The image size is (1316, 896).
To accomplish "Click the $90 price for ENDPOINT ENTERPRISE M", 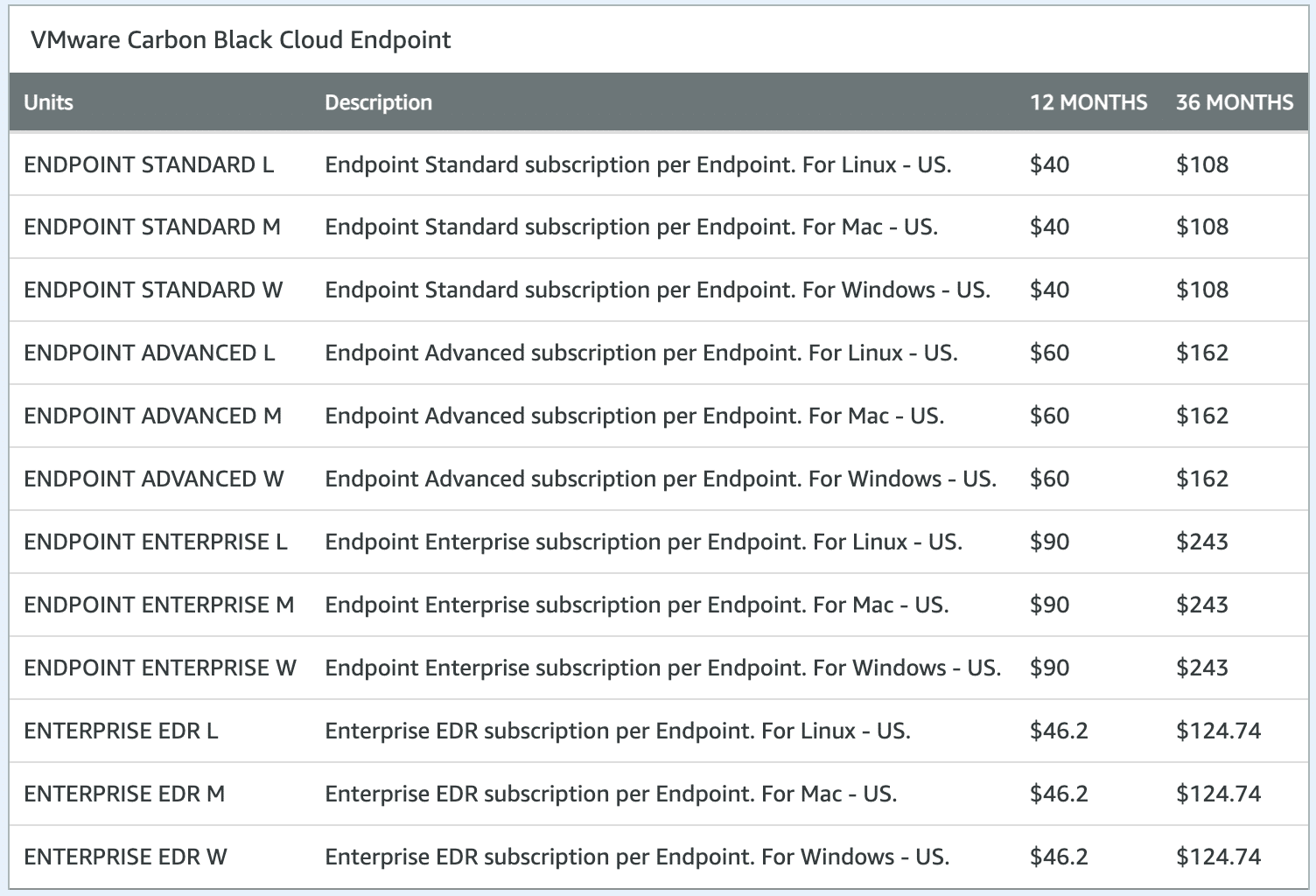I will [x=1049, y=605].
